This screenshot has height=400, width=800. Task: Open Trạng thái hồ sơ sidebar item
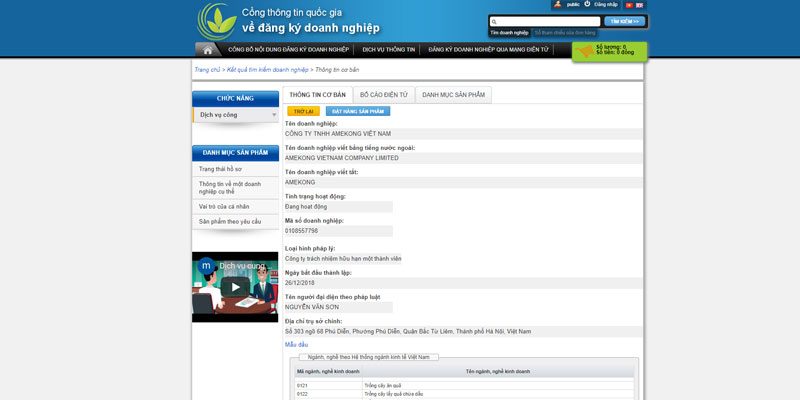220,169
